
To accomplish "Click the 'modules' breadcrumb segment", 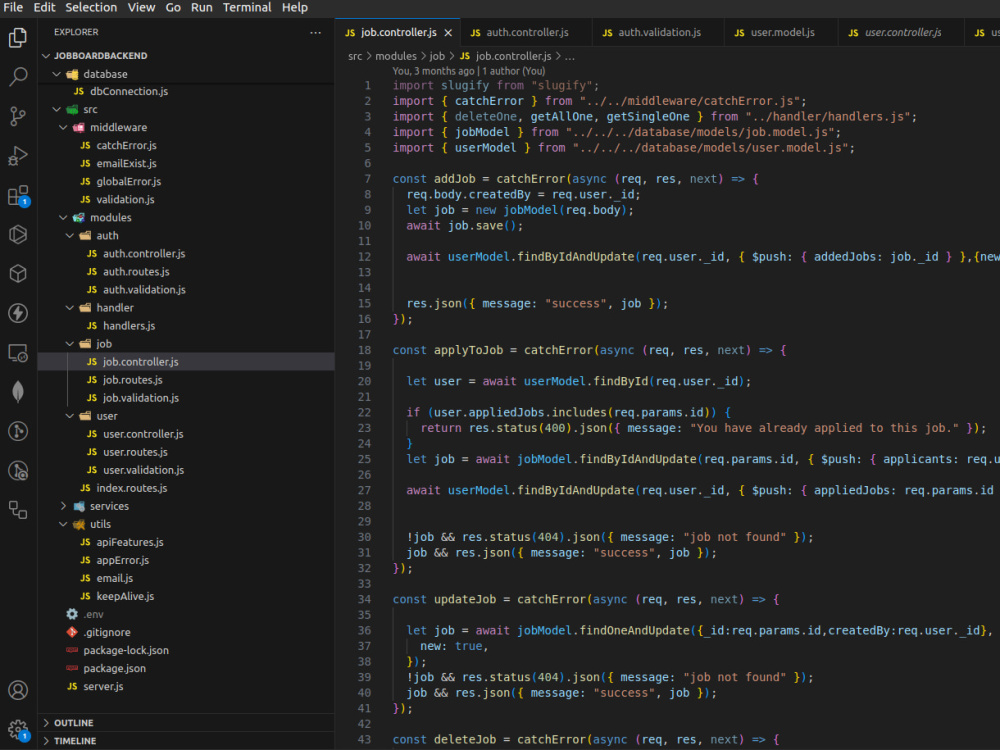I will click(395, 56).
